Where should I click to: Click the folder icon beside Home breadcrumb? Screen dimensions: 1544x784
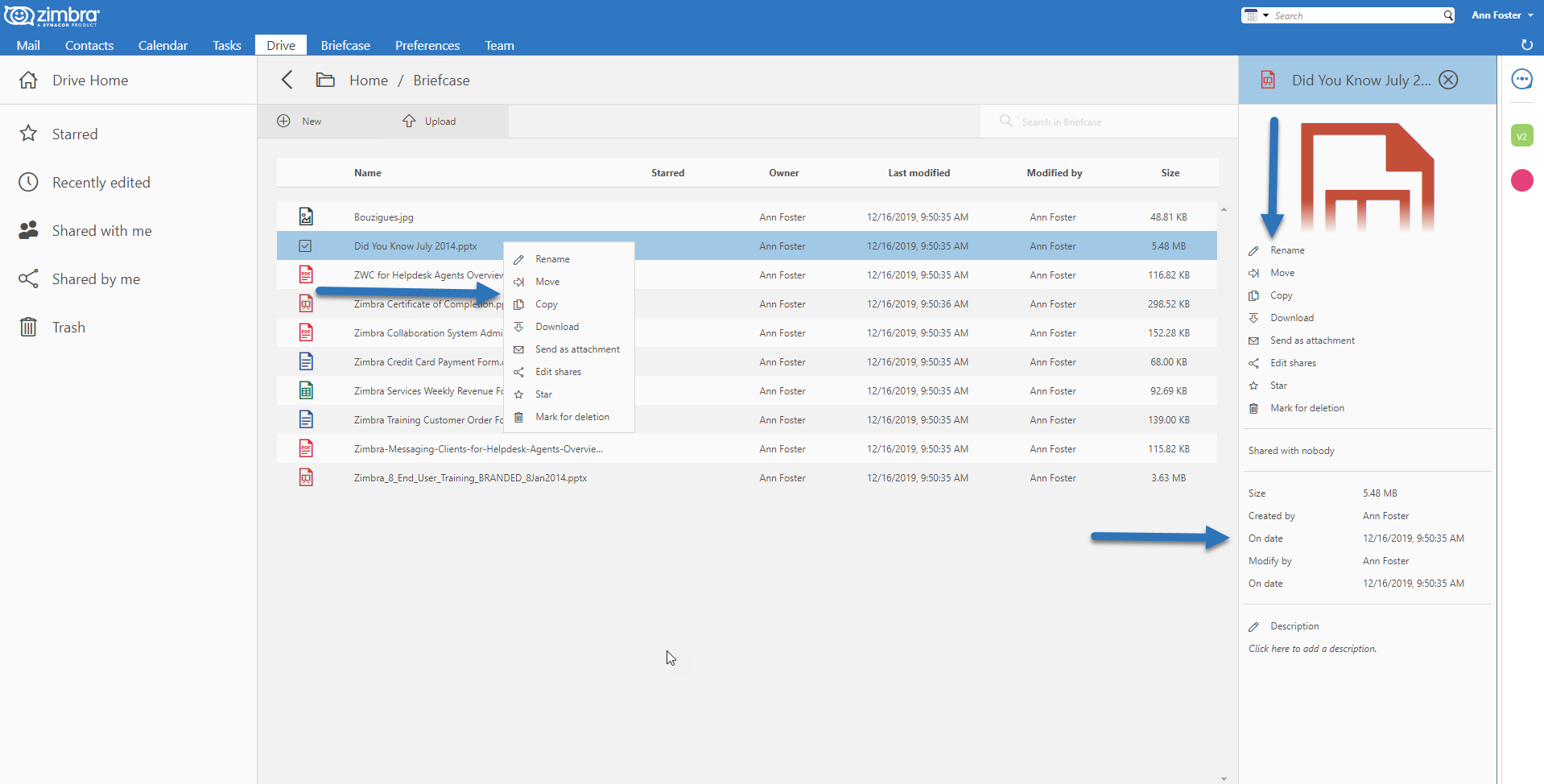pyautogui.click(x=325, y=80)
